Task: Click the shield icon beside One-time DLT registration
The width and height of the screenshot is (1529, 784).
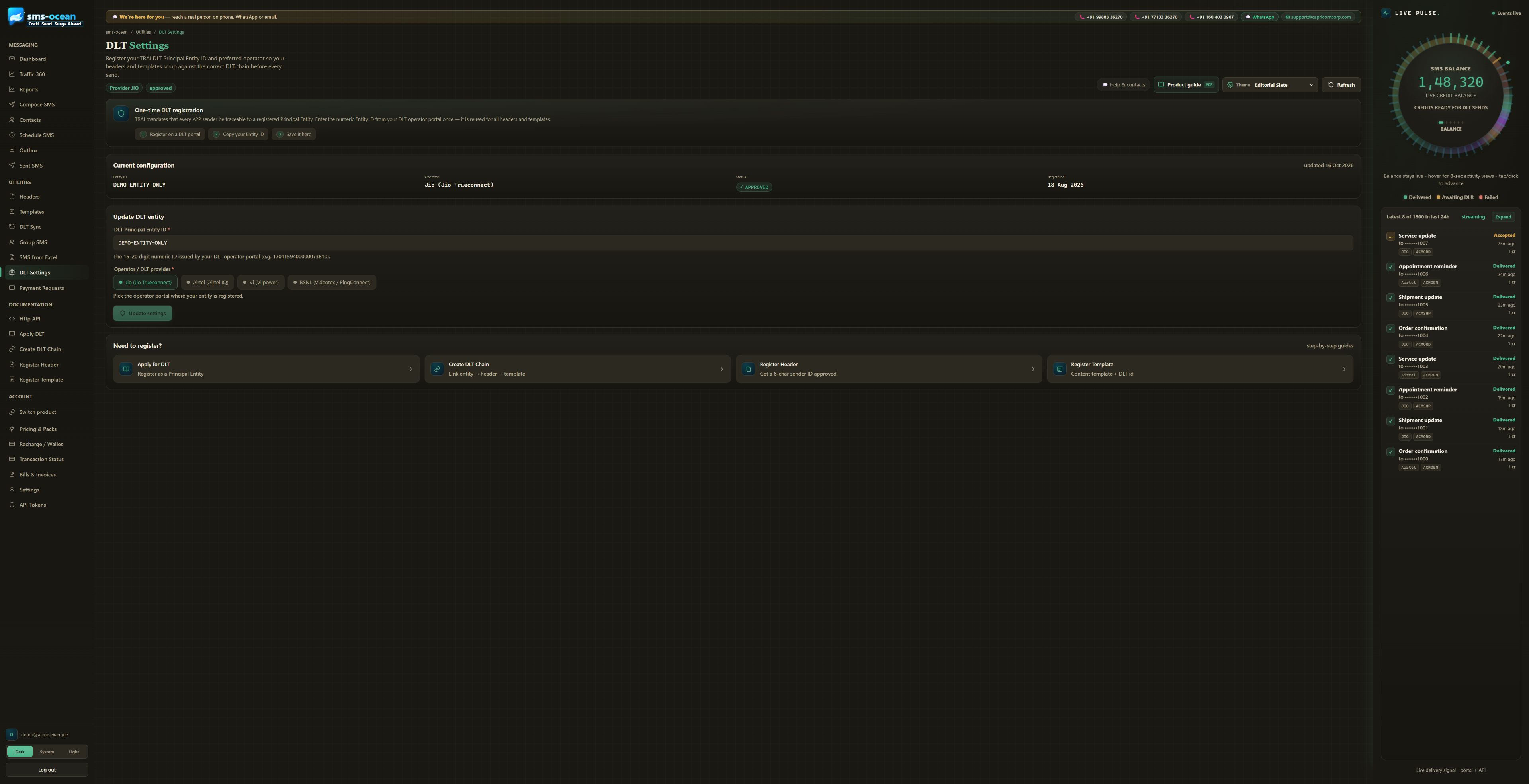Action: (121, 113)
